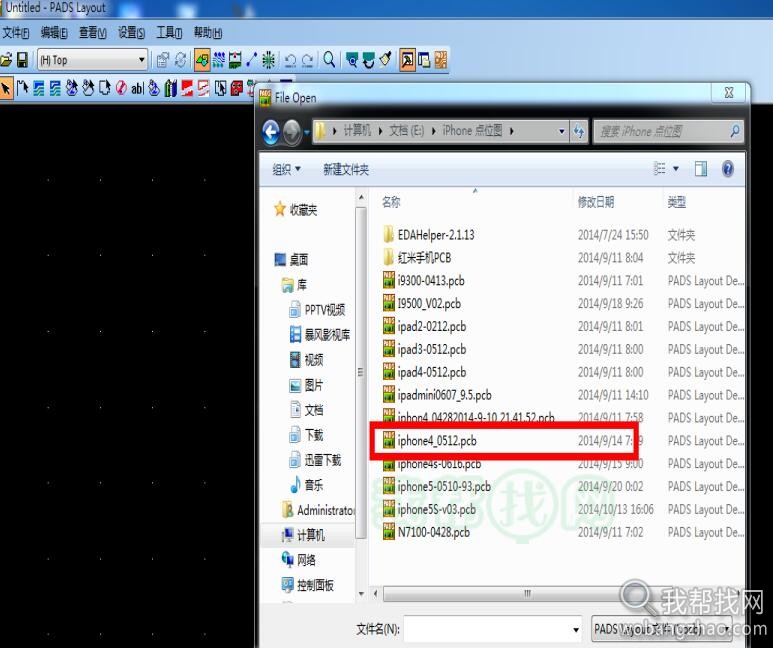The width and height of the screenshot is (773, 648).
Task: Click the 新建文件夹 button
Action: [x=346, y=170]
